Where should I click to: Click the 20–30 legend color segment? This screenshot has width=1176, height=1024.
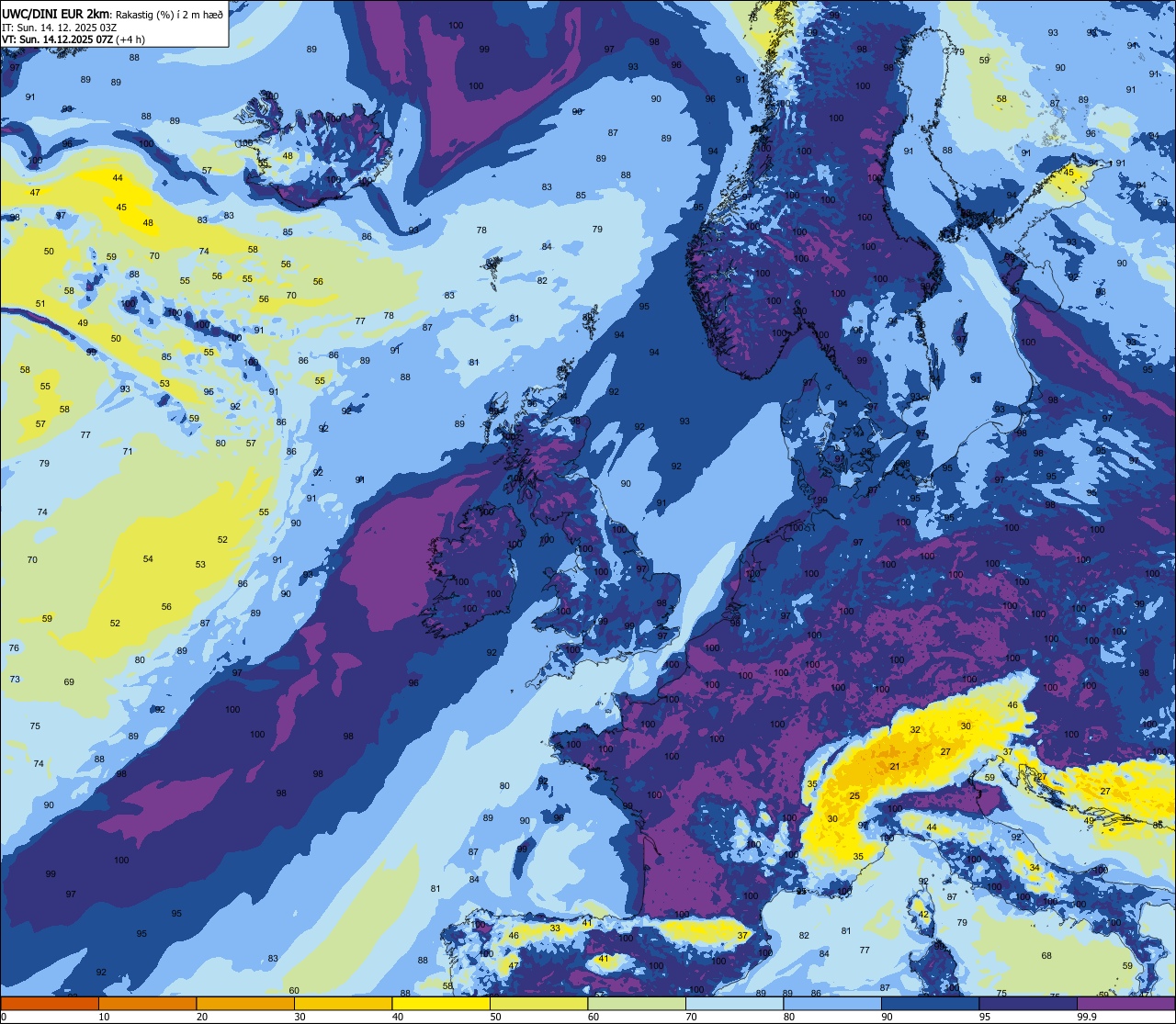coord(245,1003)
